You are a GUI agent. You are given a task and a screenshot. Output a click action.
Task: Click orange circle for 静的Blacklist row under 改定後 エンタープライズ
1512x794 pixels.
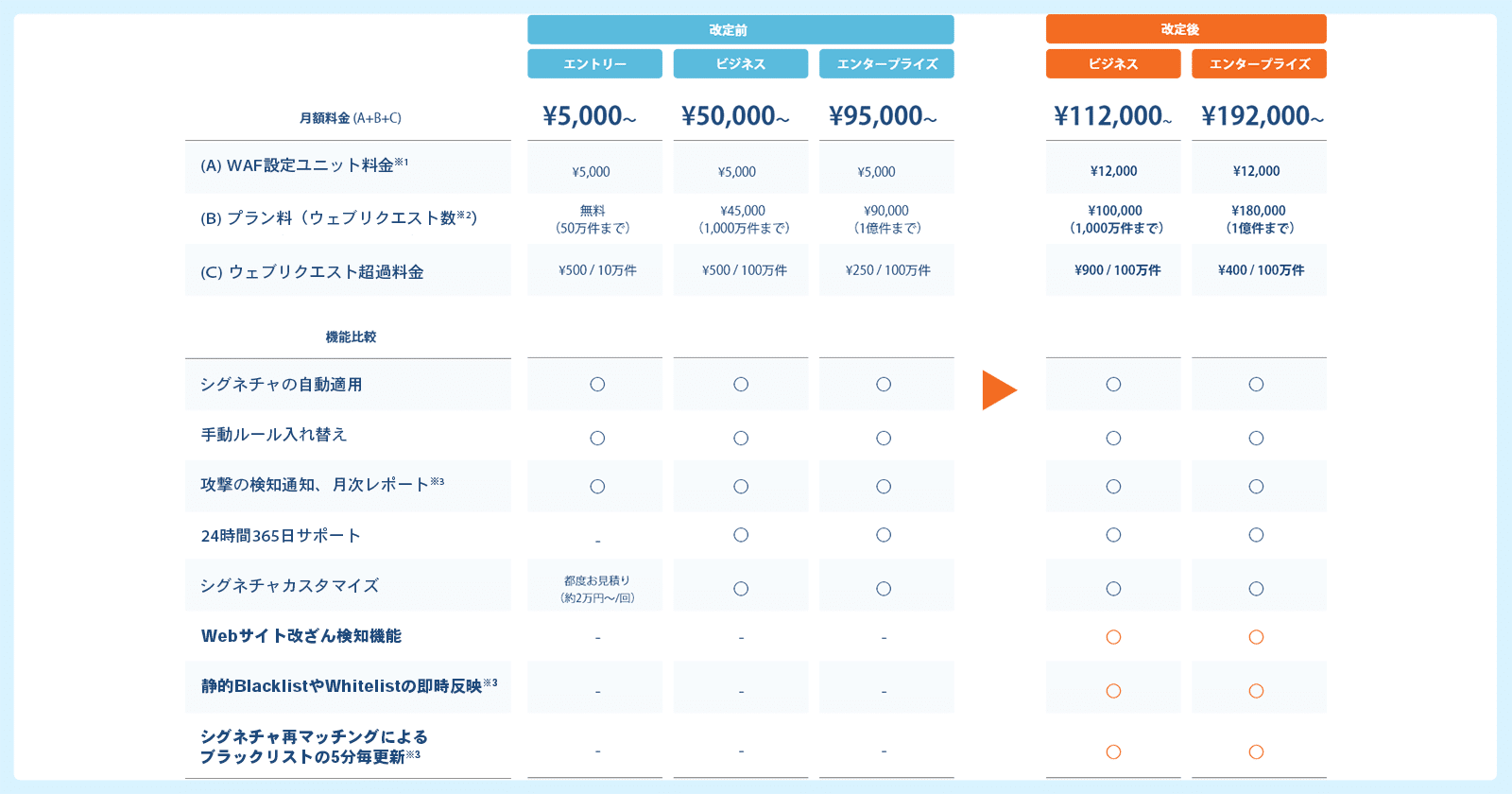1256,691
